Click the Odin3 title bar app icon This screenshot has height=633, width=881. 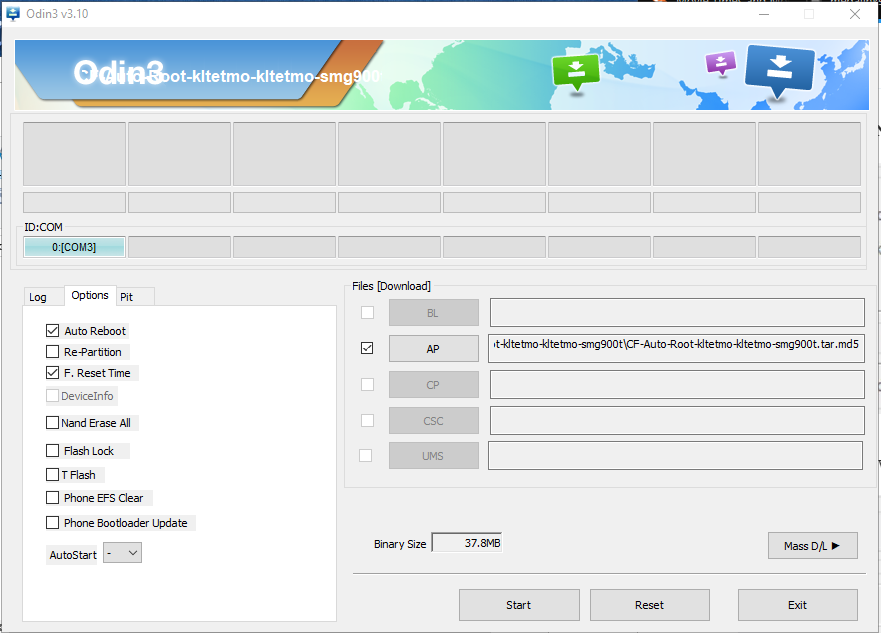[12, 13]
